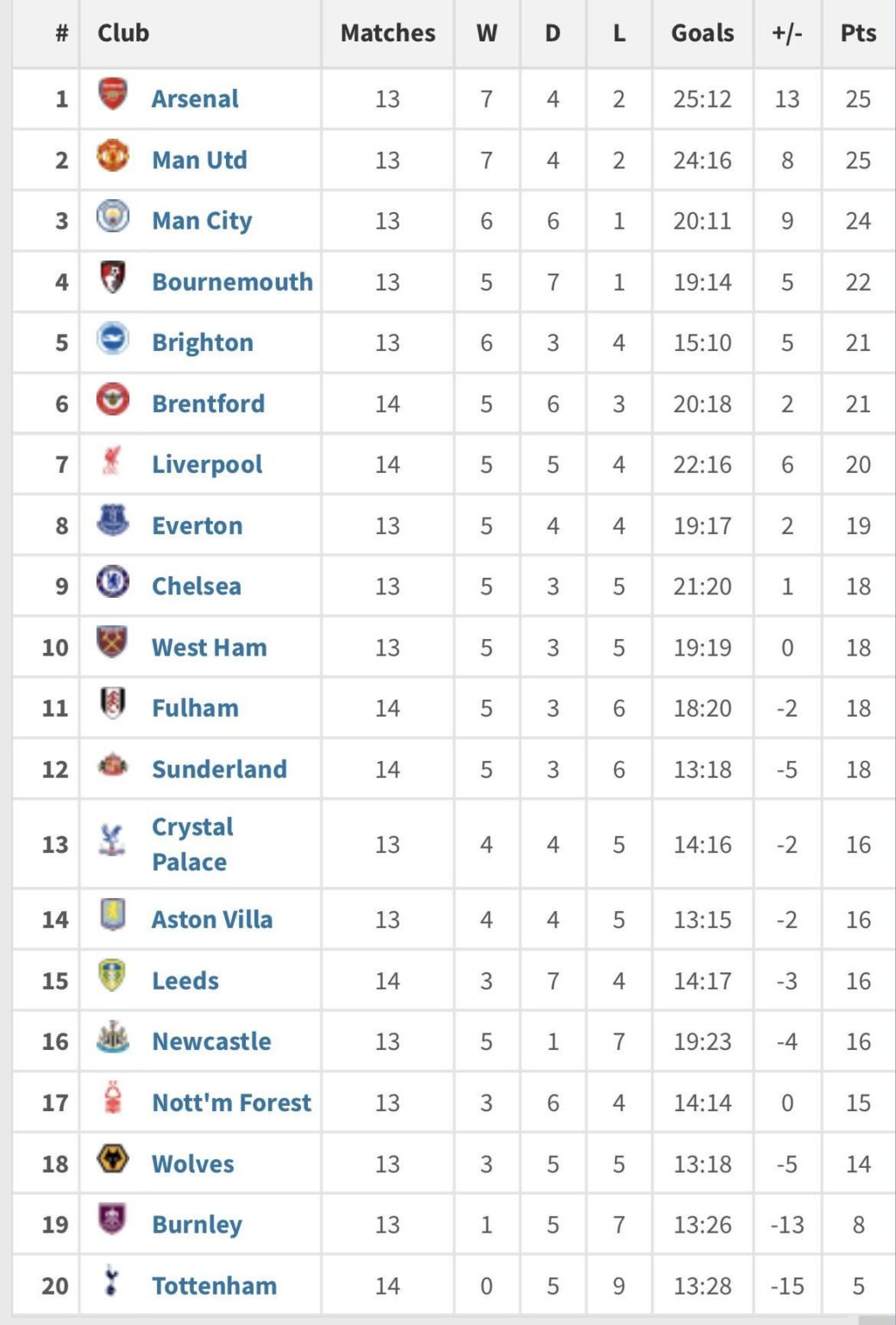Screen dimensions: 896x1325
Task: Click the Goals column header
Action: pyautogui.click(x=703, y=33)
